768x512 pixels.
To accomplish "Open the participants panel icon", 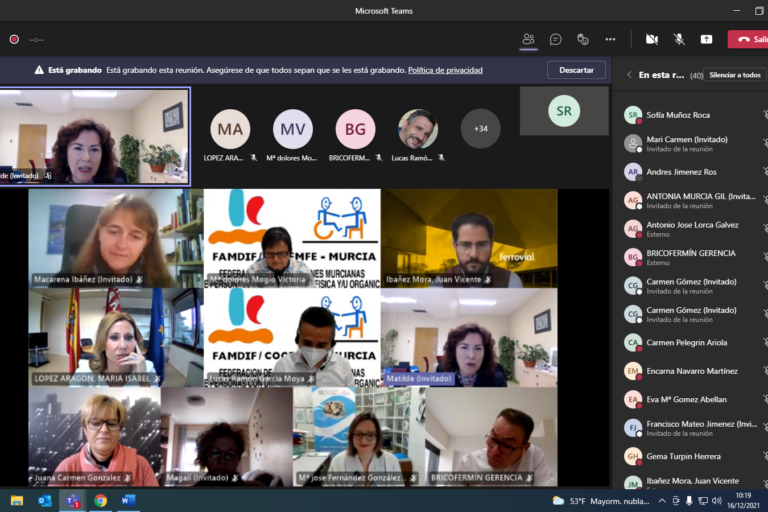I will (x=528, y=39).
